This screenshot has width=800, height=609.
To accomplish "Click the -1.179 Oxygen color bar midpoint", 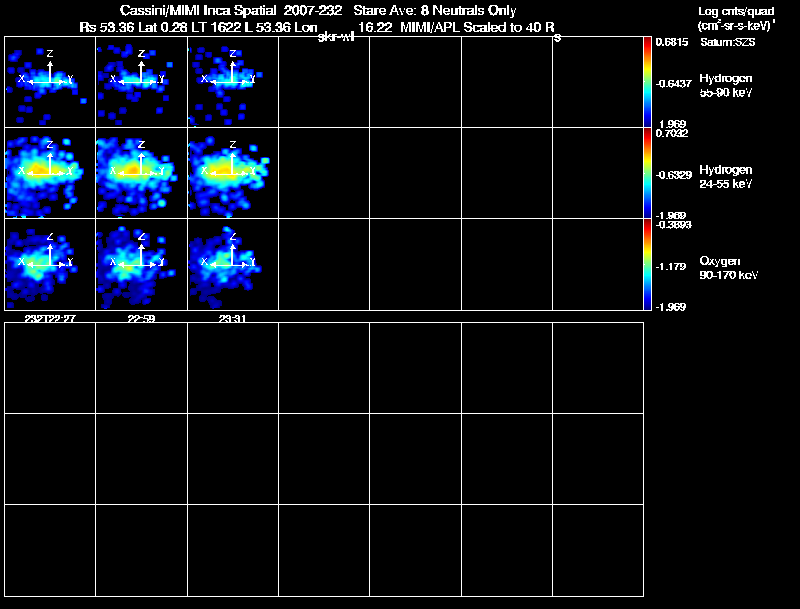I will (x=671, y=266).
